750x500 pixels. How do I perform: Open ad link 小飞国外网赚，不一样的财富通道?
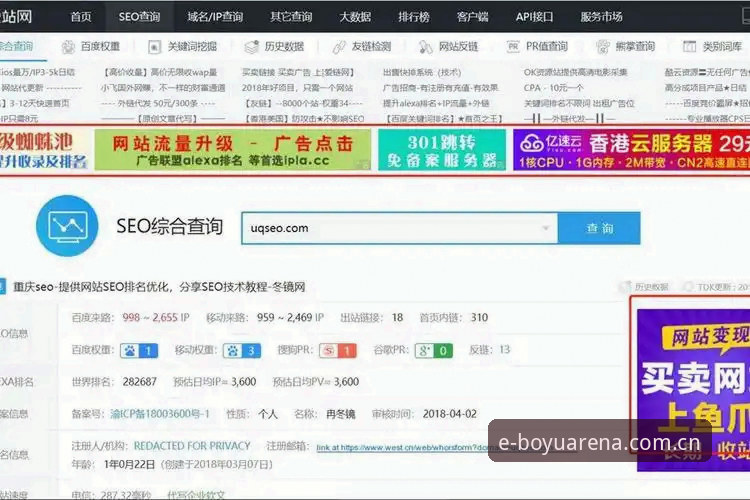[163, 88]
